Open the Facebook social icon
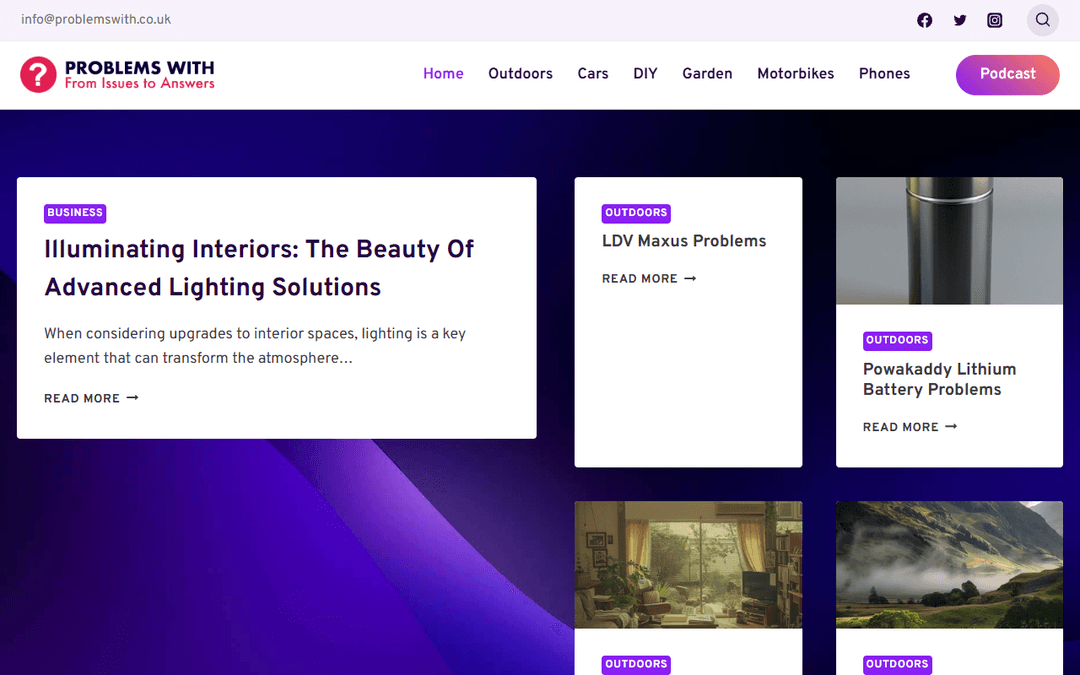The height and width of the screenshot is (675, 1080). [924, 20]
